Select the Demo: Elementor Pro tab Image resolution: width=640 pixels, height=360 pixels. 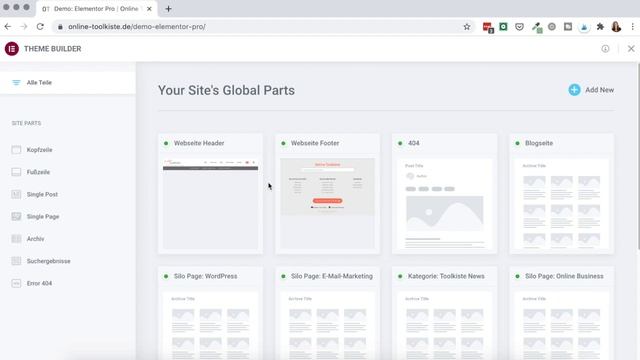(96, 9)
